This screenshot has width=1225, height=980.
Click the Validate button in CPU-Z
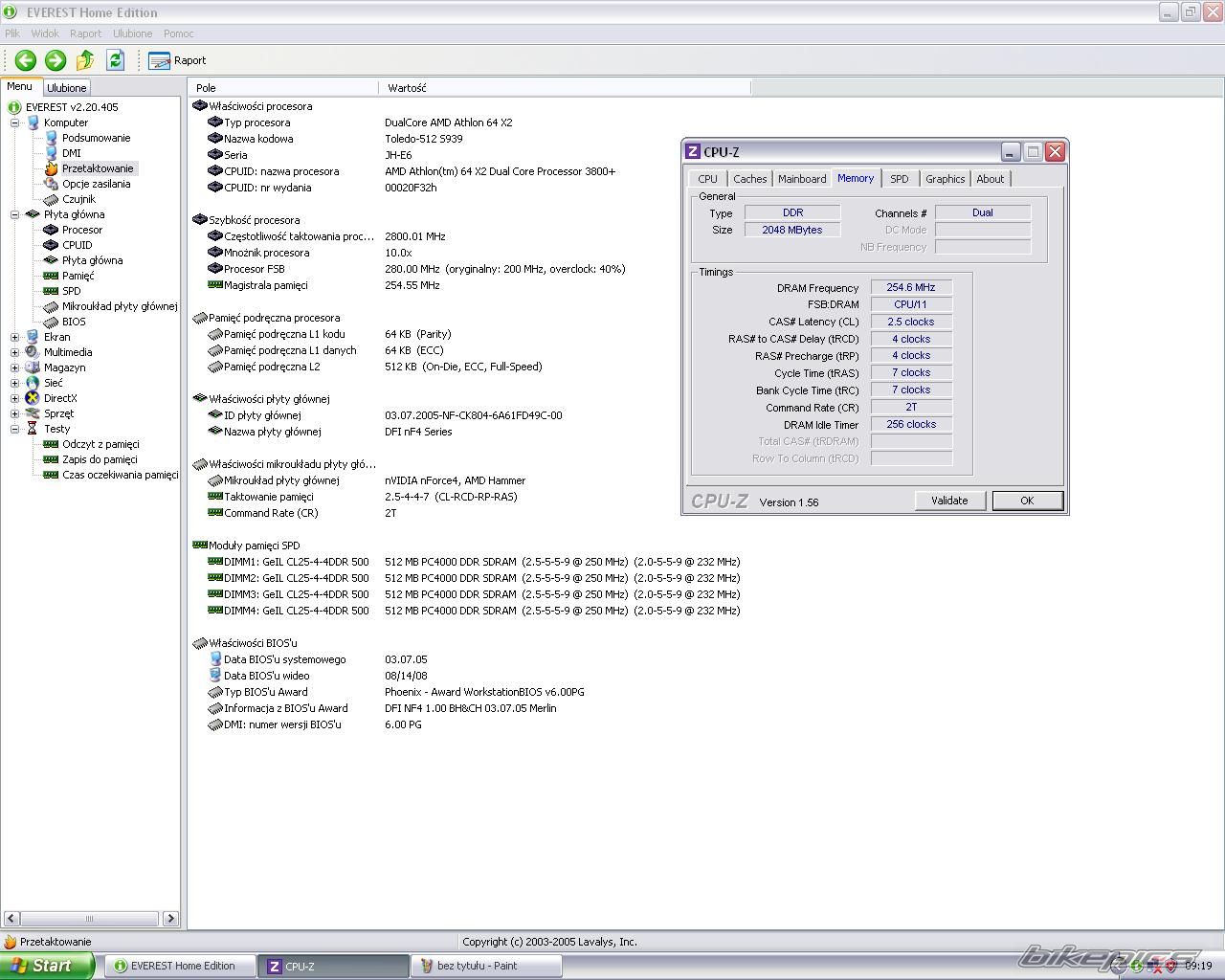[949, 501]
